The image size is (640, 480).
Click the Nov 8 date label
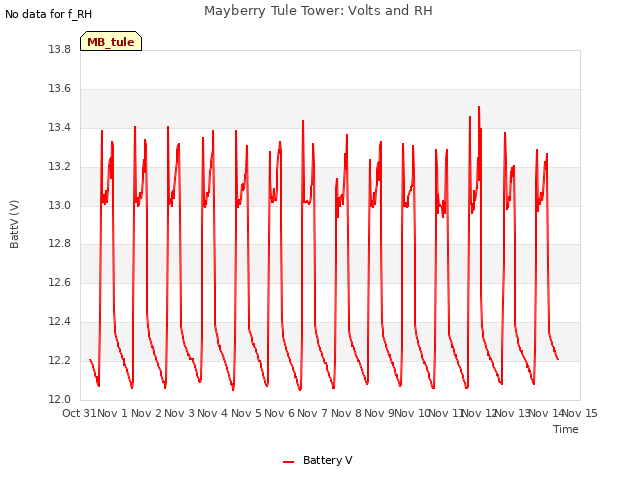coord(346,413)
